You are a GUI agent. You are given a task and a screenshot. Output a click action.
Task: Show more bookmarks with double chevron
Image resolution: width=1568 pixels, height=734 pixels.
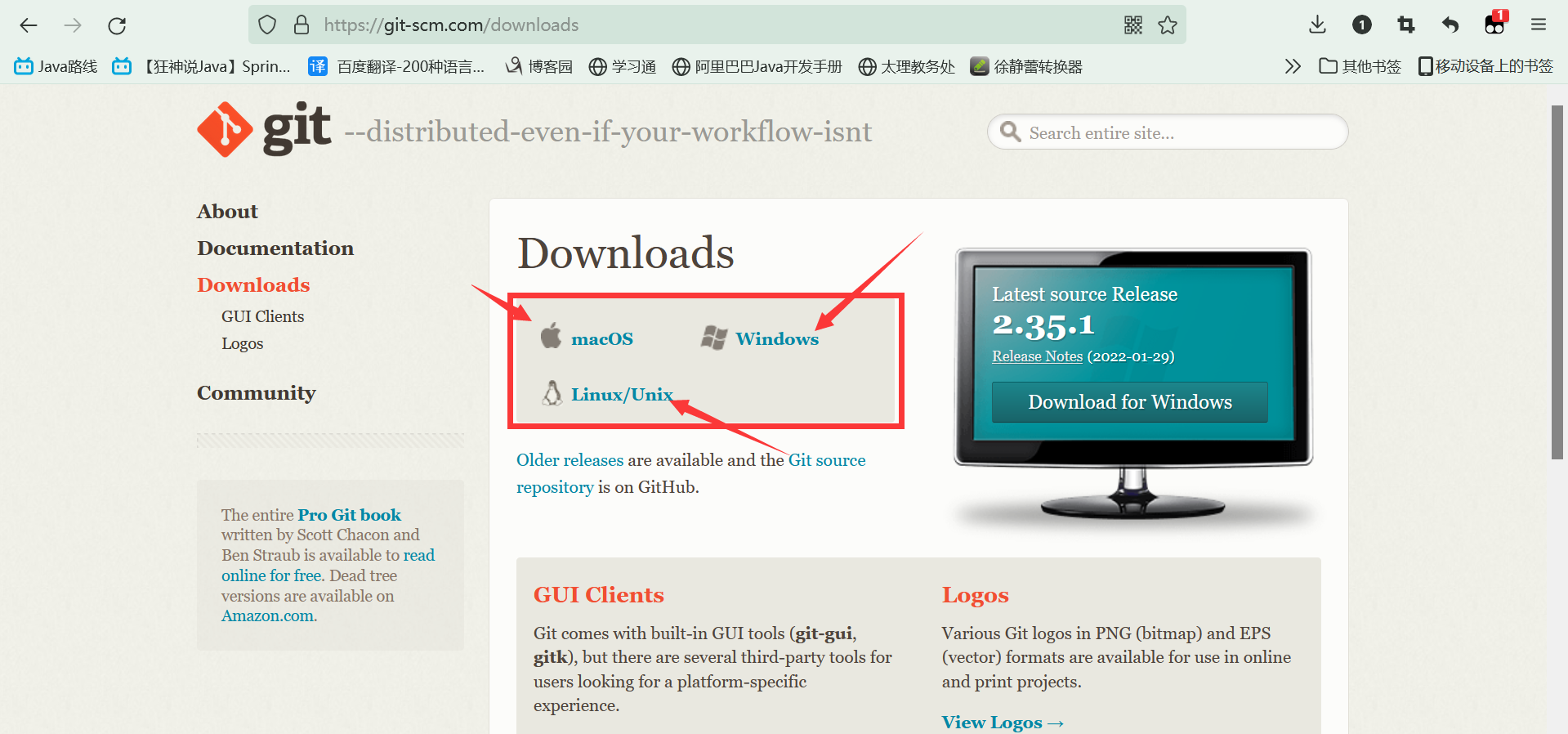1293,66
